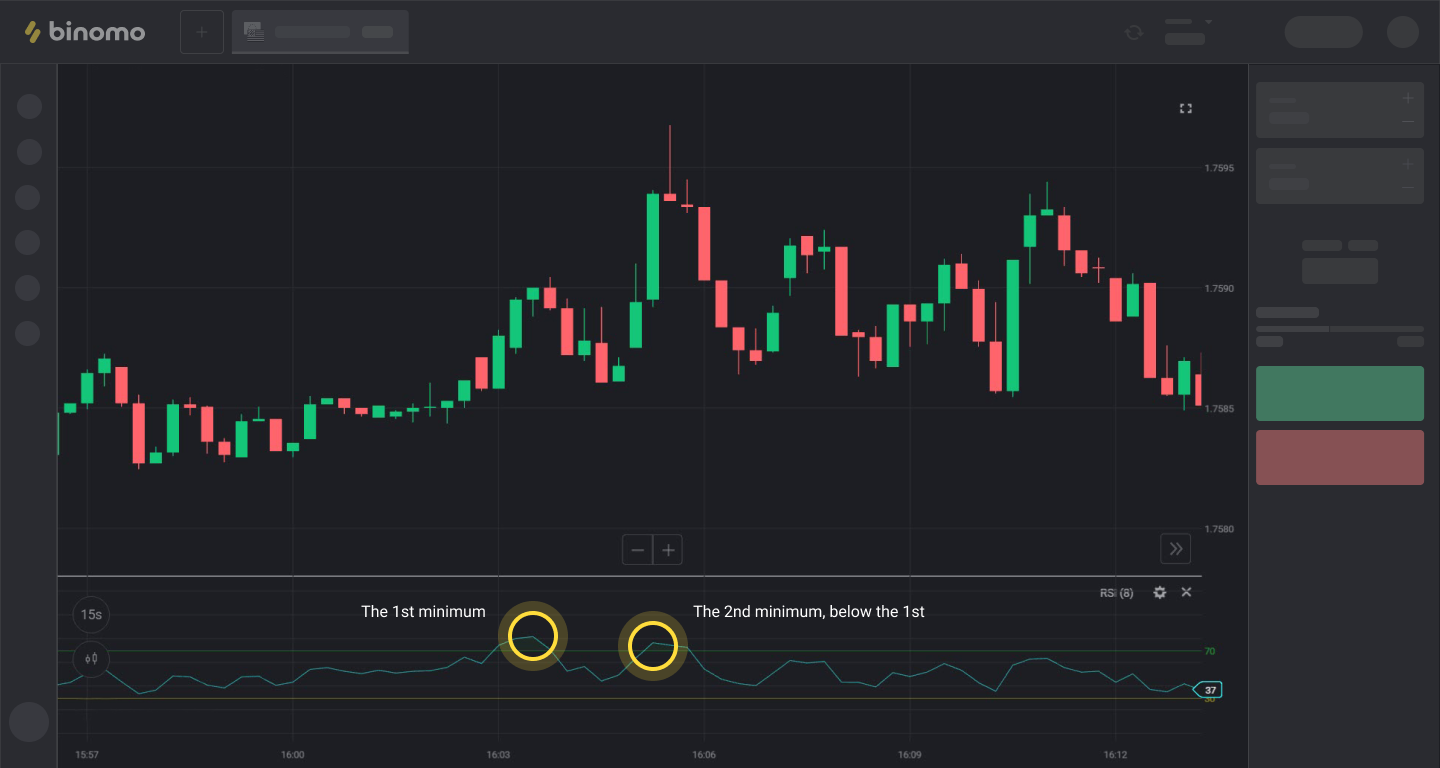The height and width of the screenshot is (768, 1440).
Task: Decrease value in the upper trade field
Action: tap(1408, 122)
